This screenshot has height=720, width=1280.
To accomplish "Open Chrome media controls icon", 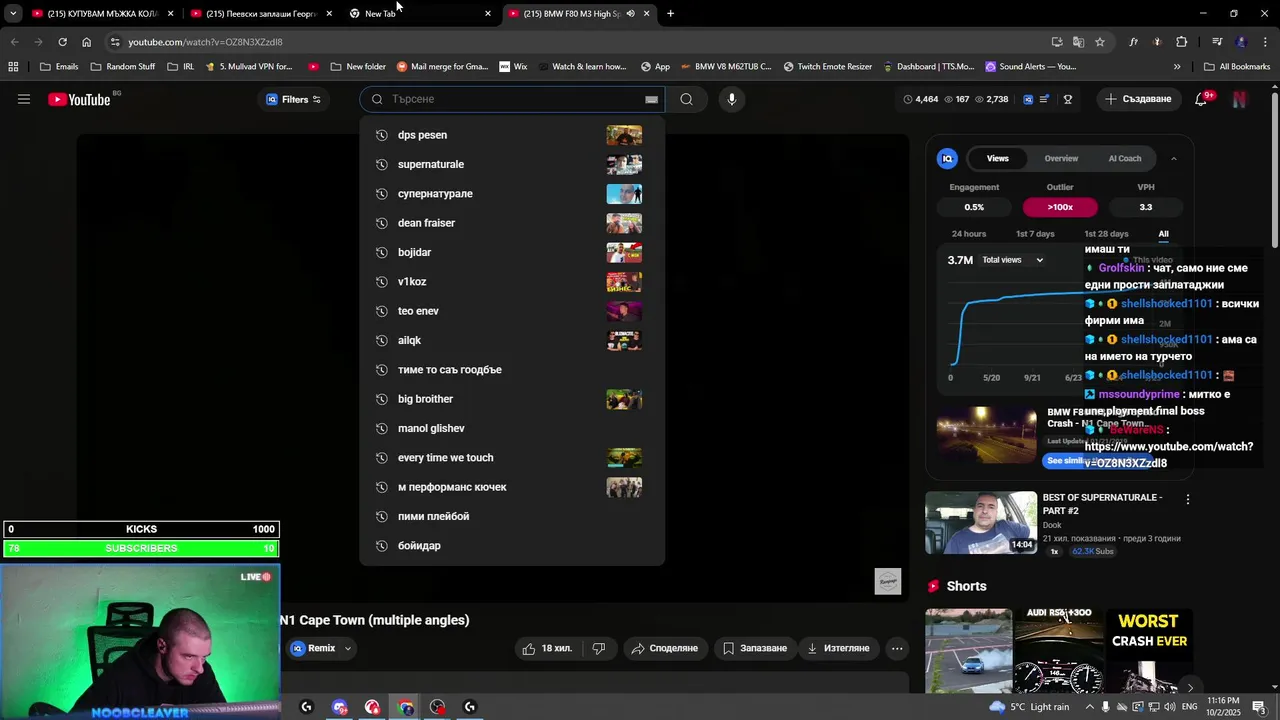I will pyautogui.click(x=1217, y=42).
